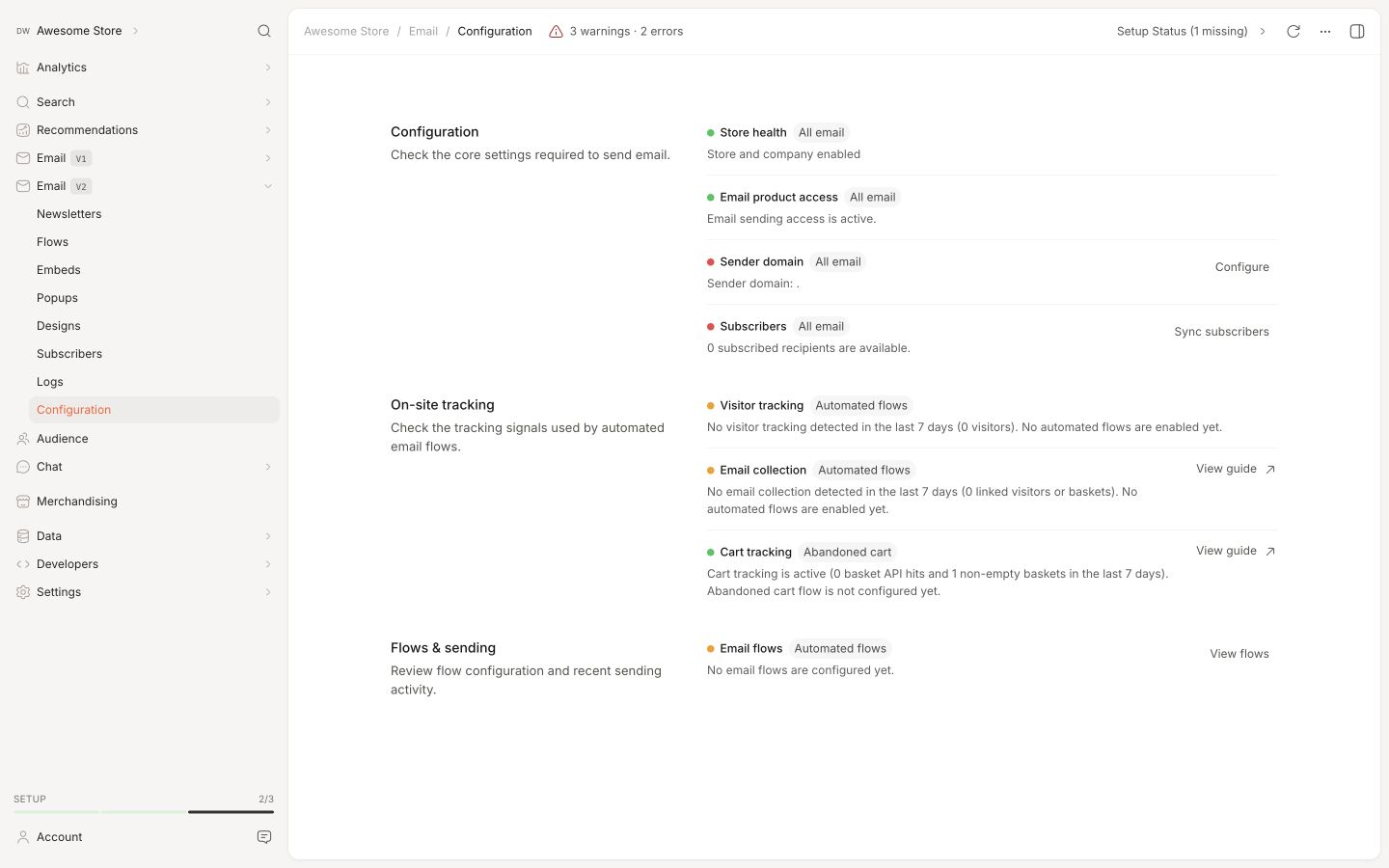
Task: Expand the Analytics section chevron
Action: click(268, 68)
